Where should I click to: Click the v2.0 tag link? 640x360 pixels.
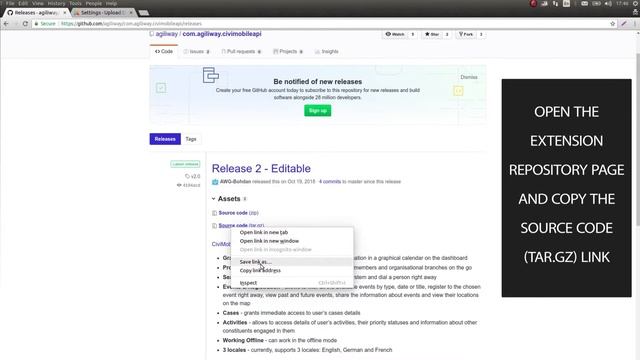tap(196, 176)
